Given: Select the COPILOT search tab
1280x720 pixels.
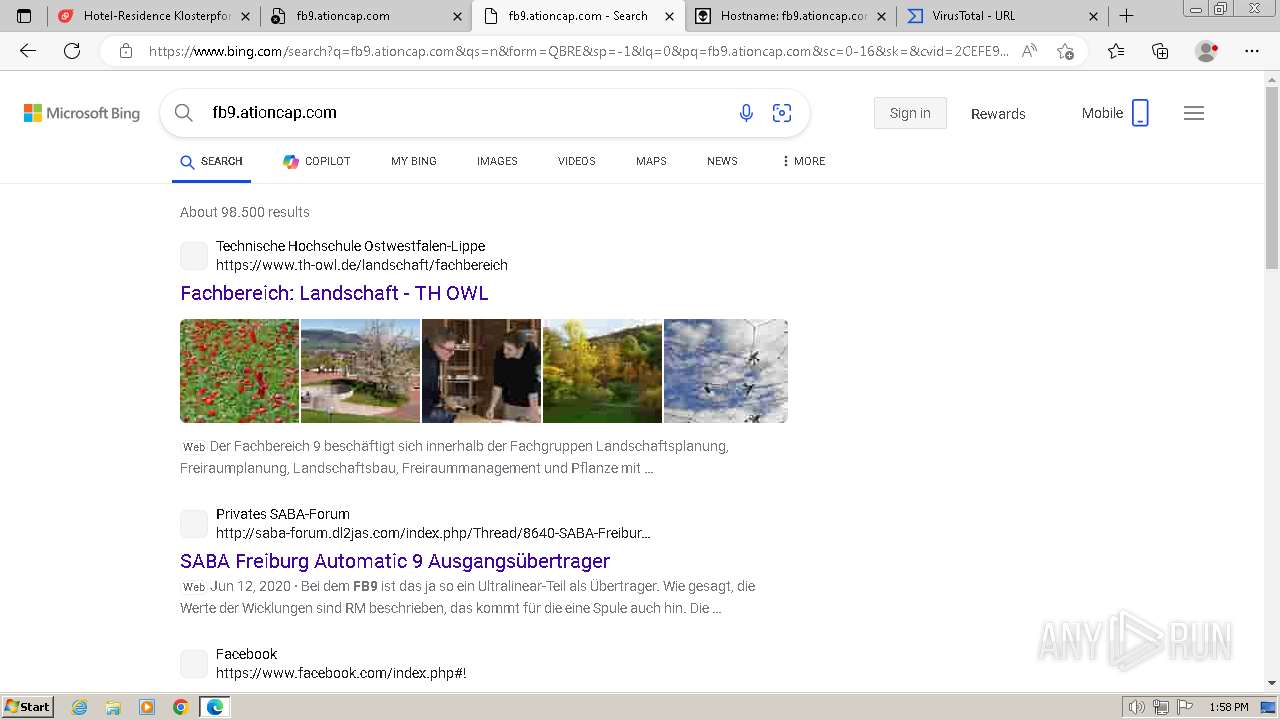Looking at the screenshot, I should click(x=317, y=161).
